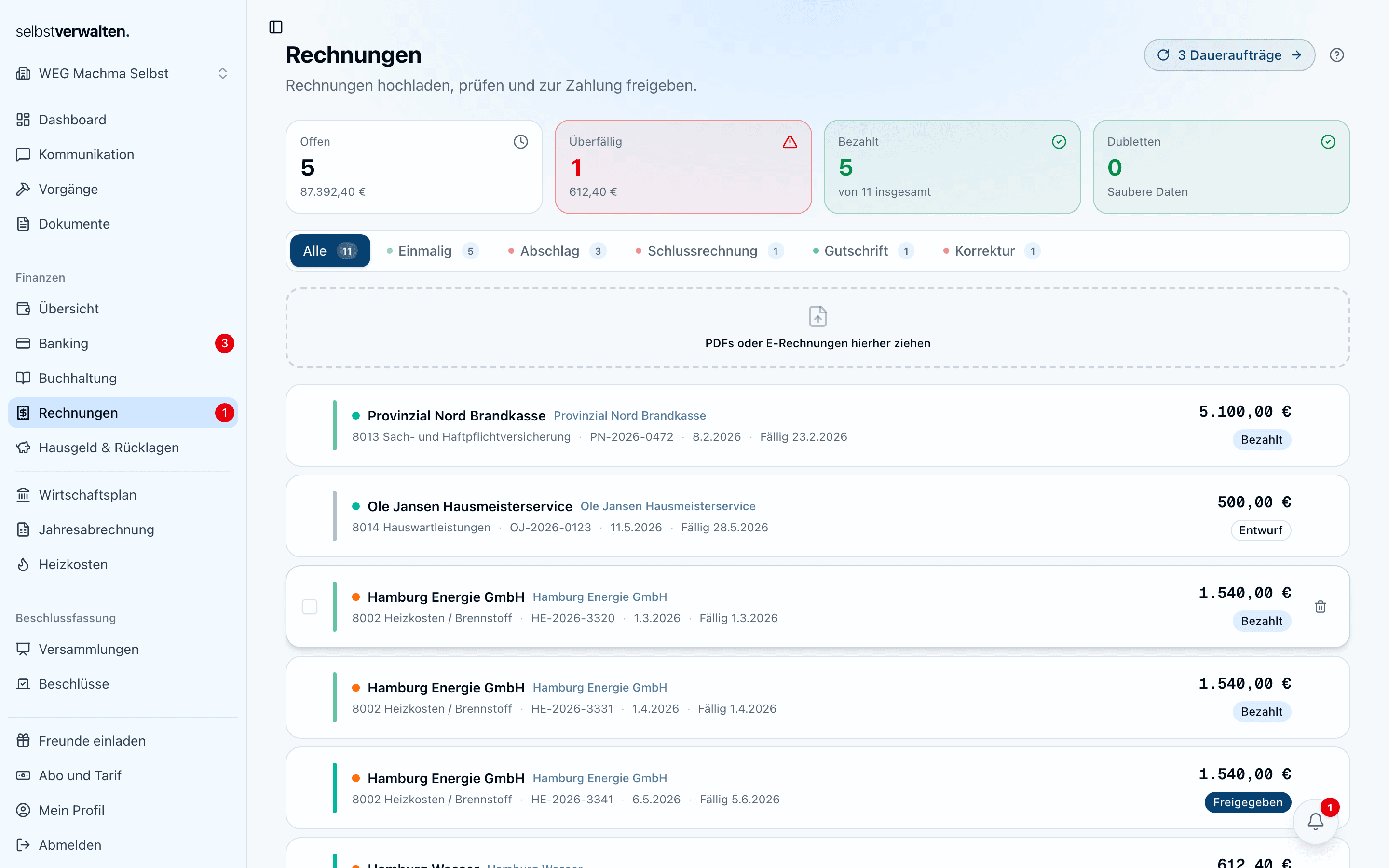Click the Freigegeben status badge
This screenshot has height=868, width=1389.
pos(1248,802)
